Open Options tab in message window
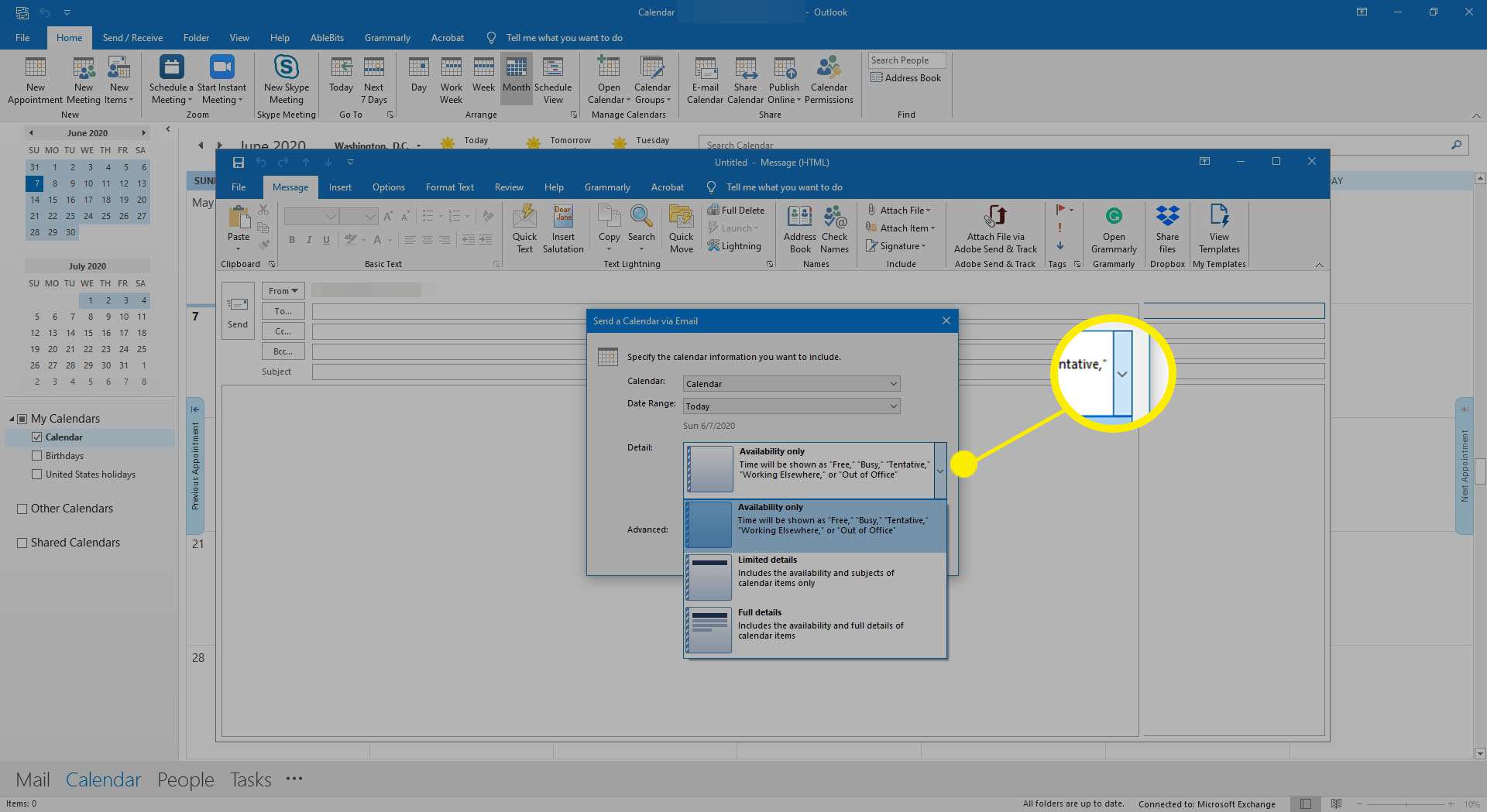 (388, 187)
